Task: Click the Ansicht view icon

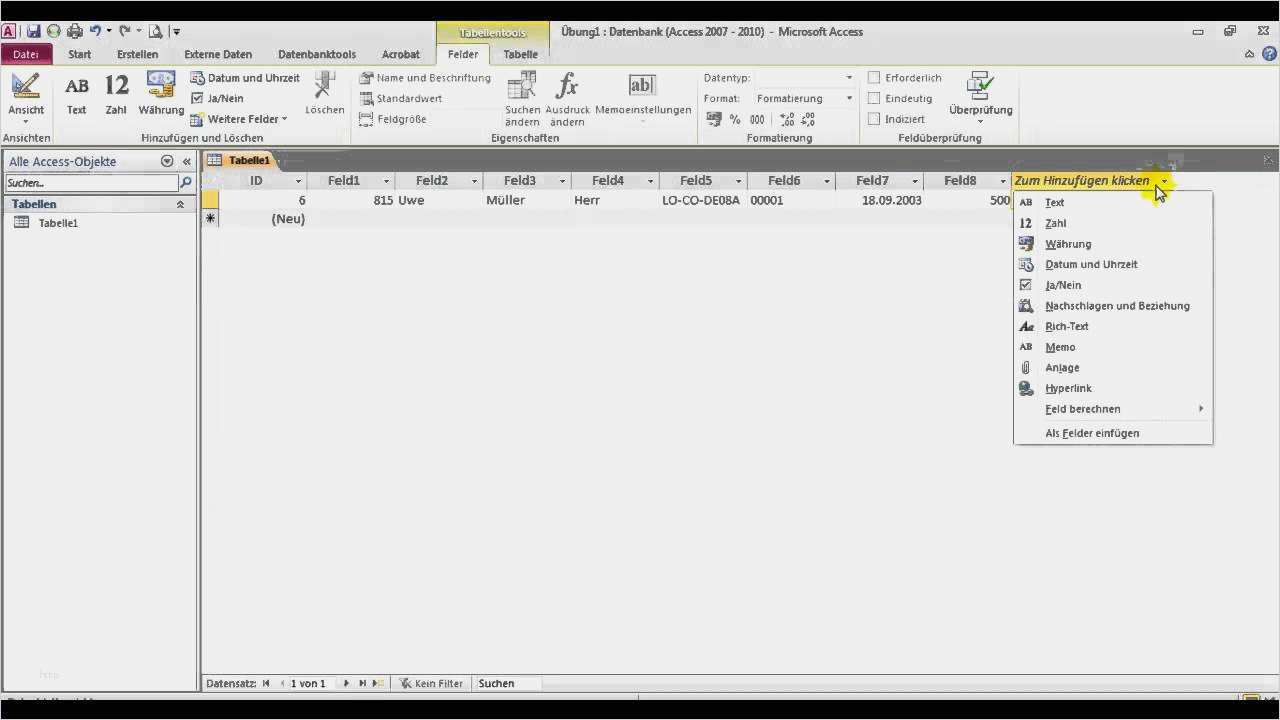Action: tap(26, 88)
